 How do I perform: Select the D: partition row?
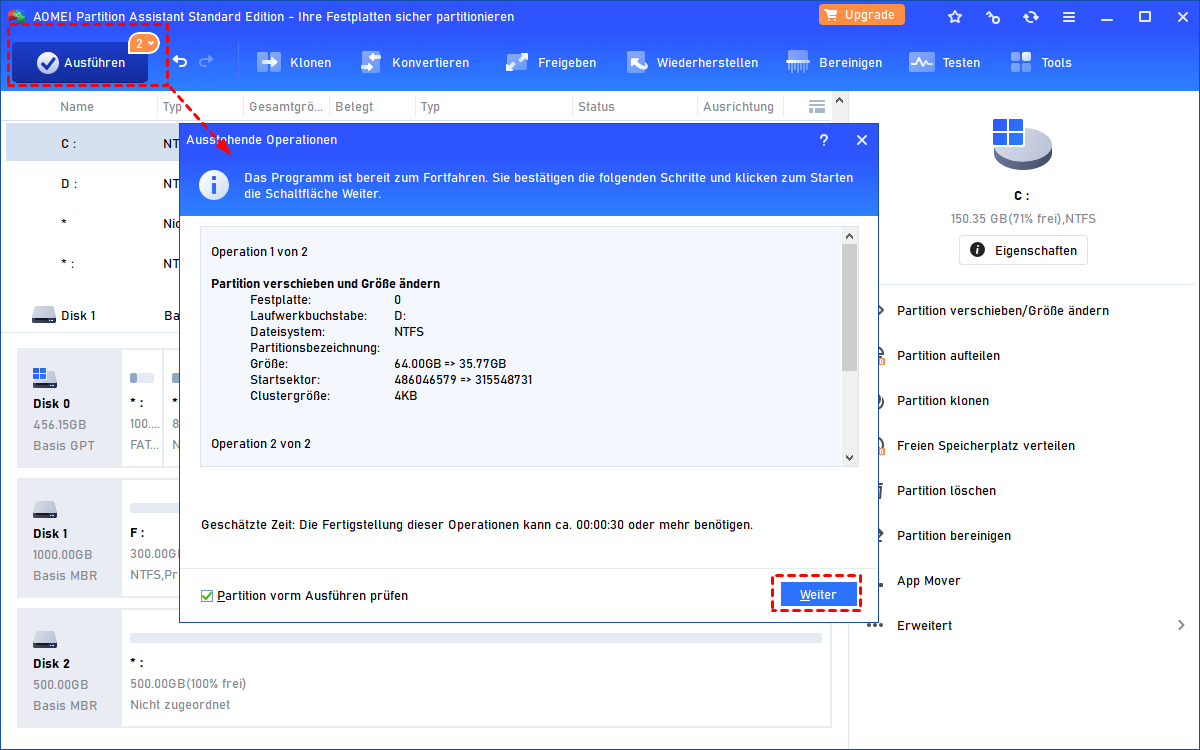point(92,183)
